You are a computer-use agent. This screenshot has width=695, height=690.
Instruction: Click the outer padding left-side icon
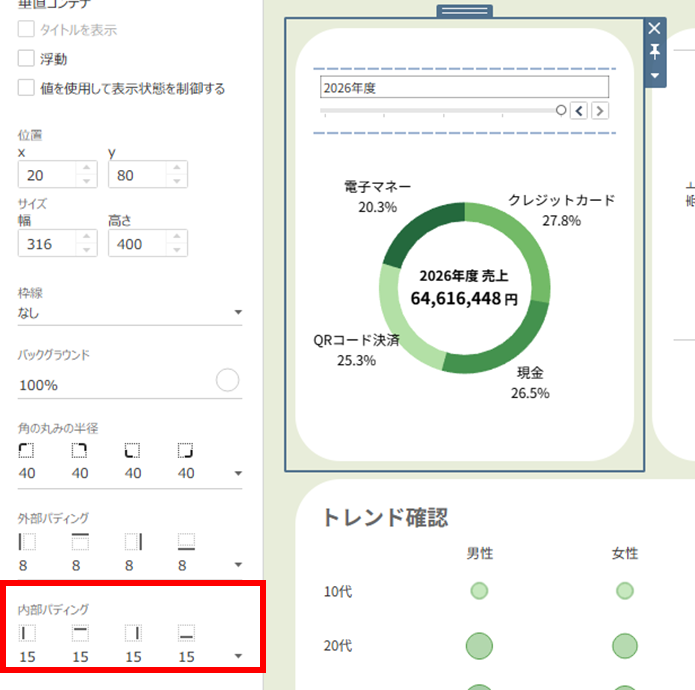[27, 541]
